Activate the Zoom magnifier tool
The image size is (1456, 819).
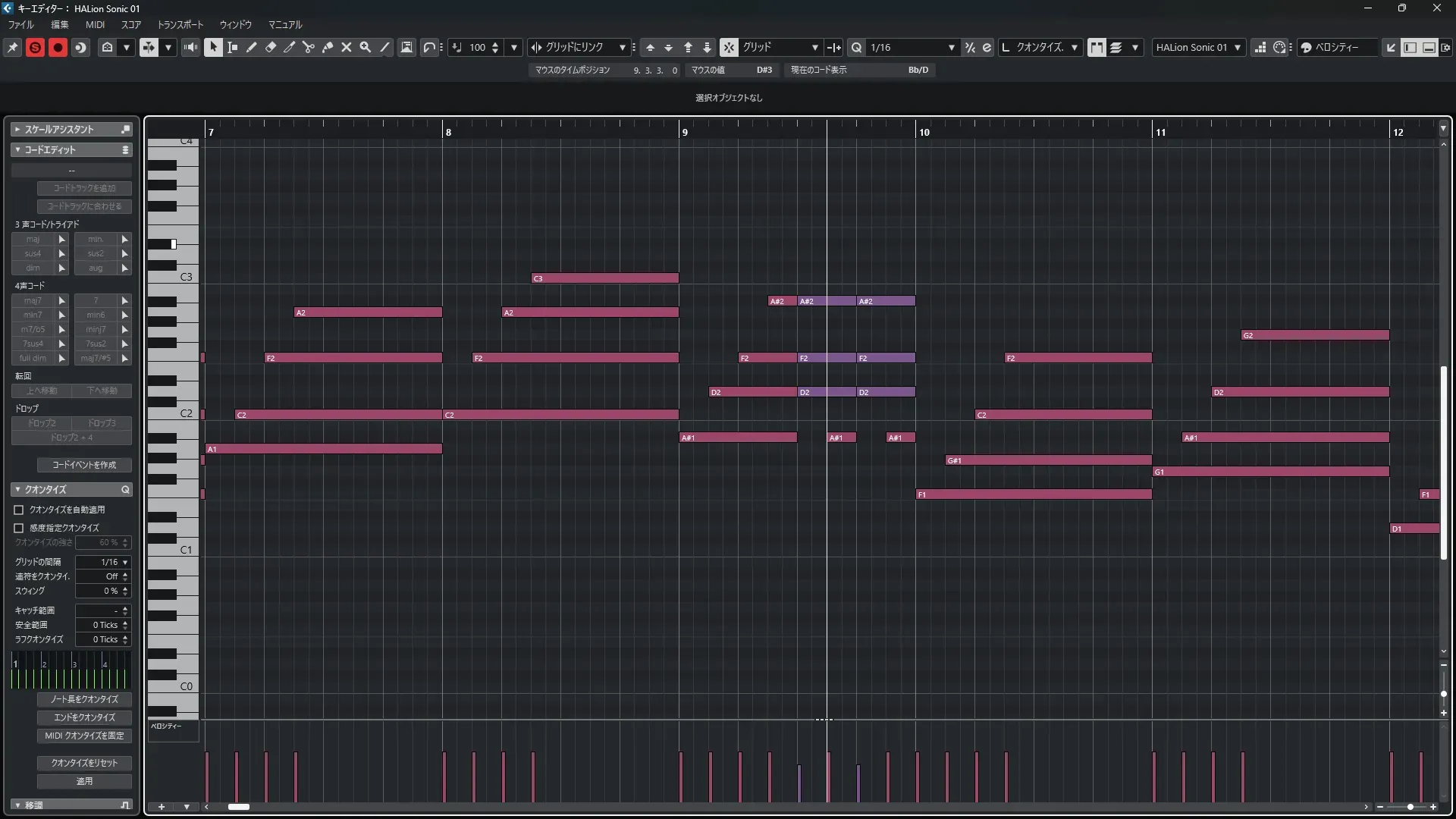(366, 47)
